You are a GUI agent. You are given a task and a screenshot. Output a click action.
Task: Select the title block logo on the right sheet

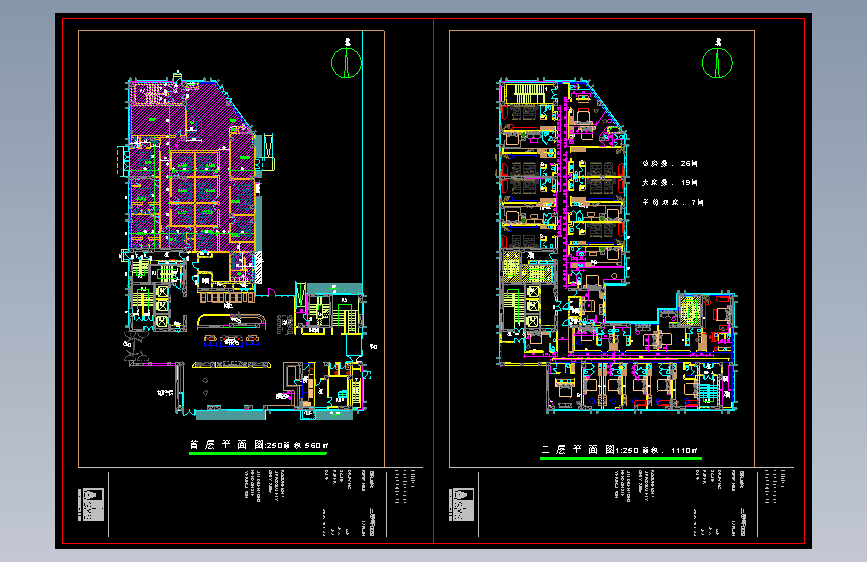(462, 504)
